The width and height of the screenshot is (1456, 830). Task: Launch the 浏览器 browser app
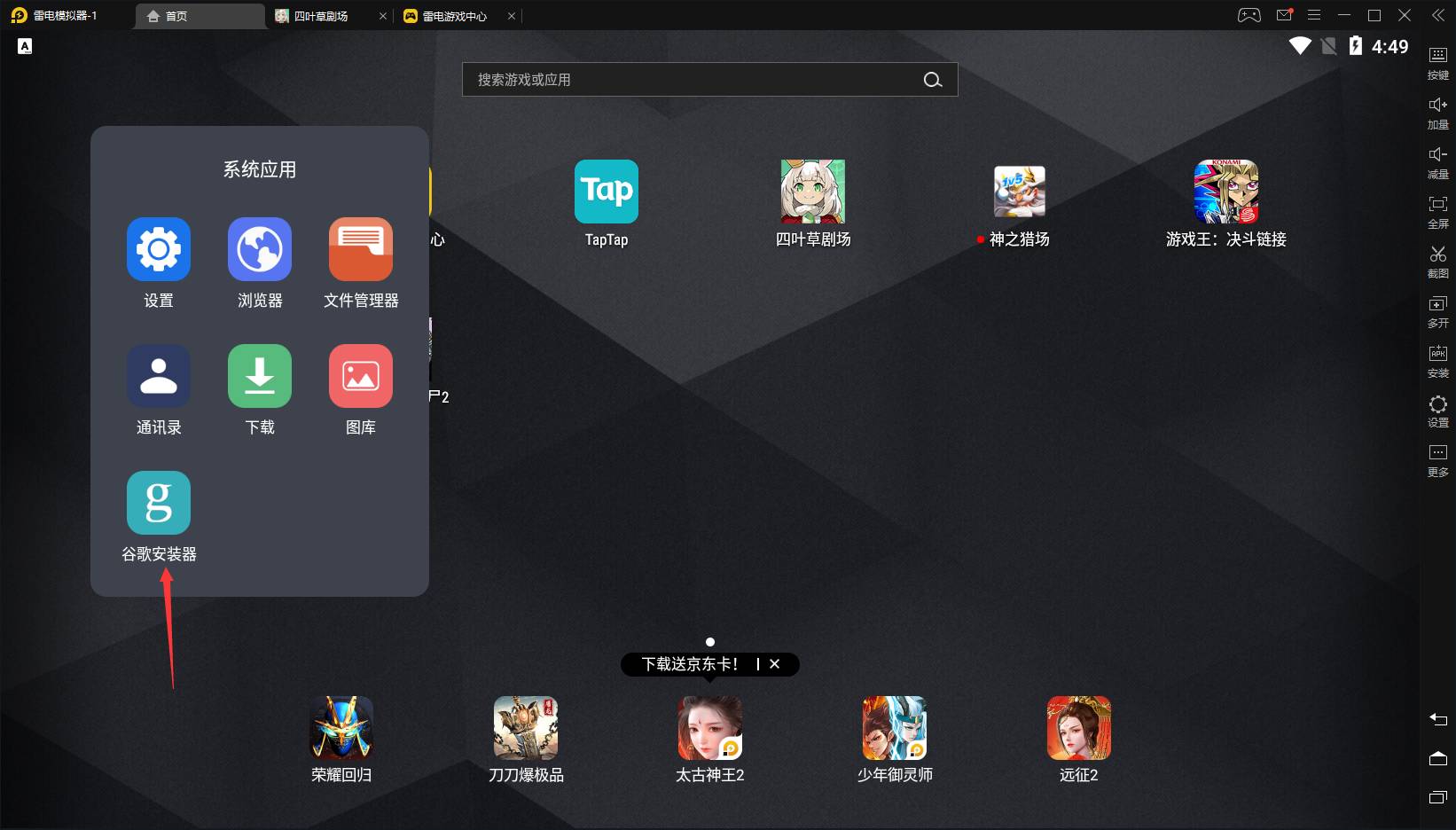click(259, 249)
